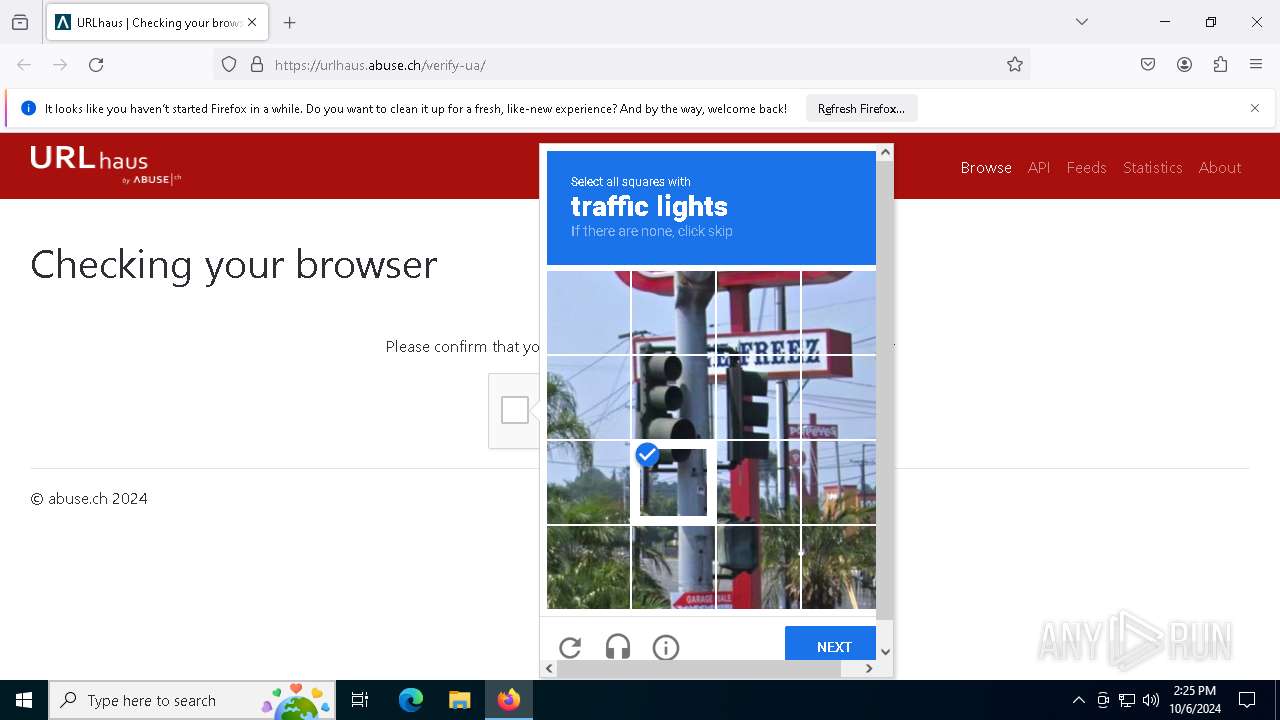This screenshot has width=1280, height=720.
Task: Open a new browser tab
Action: pos(290,22)
